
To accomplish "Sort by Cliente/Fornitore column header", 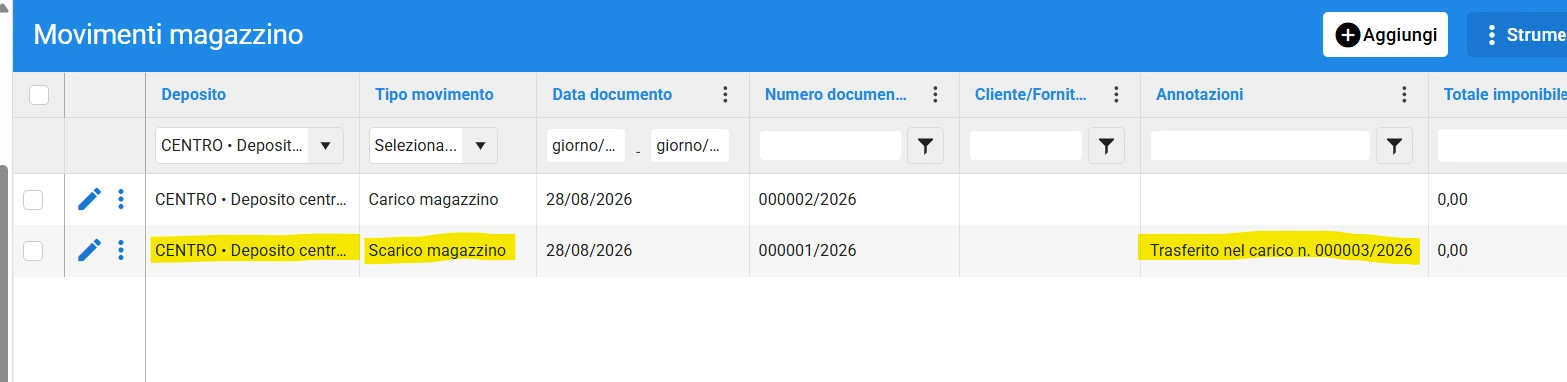I will pos(1030,95).
